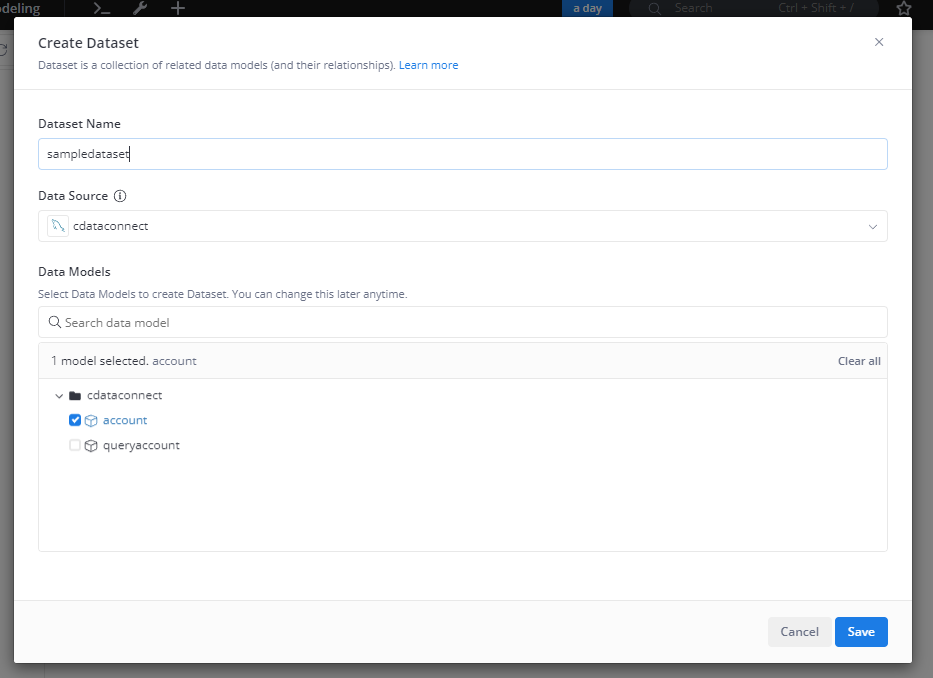Image resolution: width=933 pixels, height=678 pixels.
Task: Click the top bar Search box
Action: [x=754, y=8]
